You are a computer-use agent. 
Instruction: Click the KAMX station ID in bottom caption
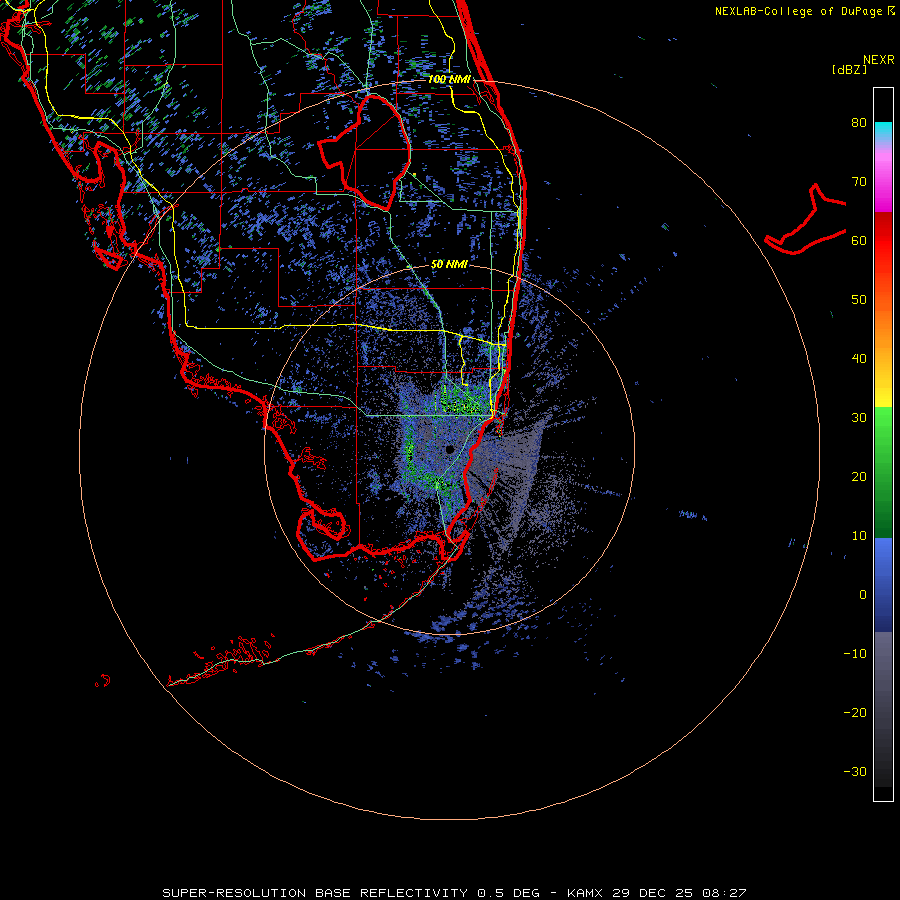point(587,893)
